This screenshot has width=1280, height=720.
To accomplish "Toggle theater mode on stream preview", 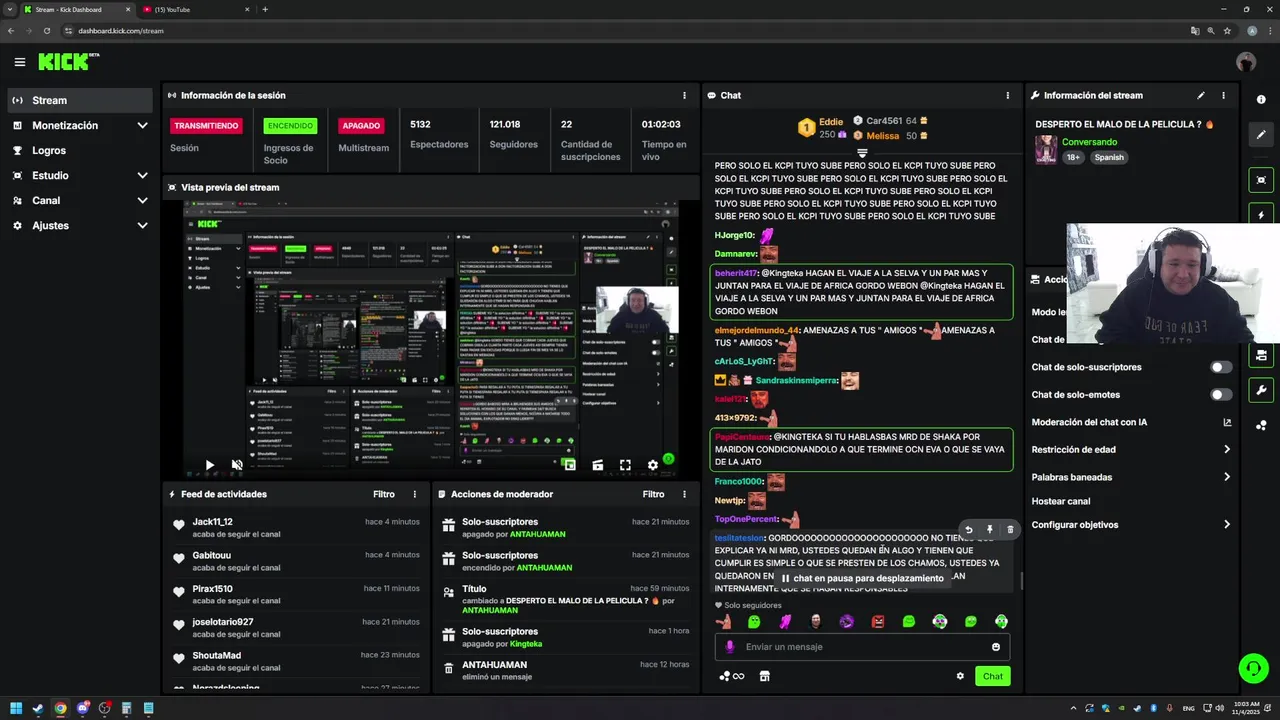I will [x=597, y=465].
